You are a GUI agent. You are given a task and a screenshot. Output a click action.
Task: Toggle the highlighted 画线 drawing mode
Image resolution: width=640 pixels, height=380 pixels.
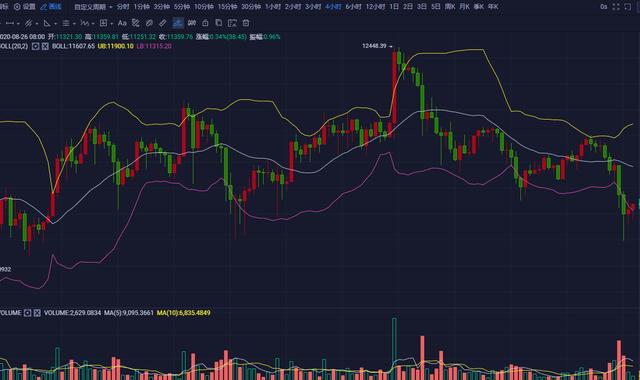pos(51,7)
